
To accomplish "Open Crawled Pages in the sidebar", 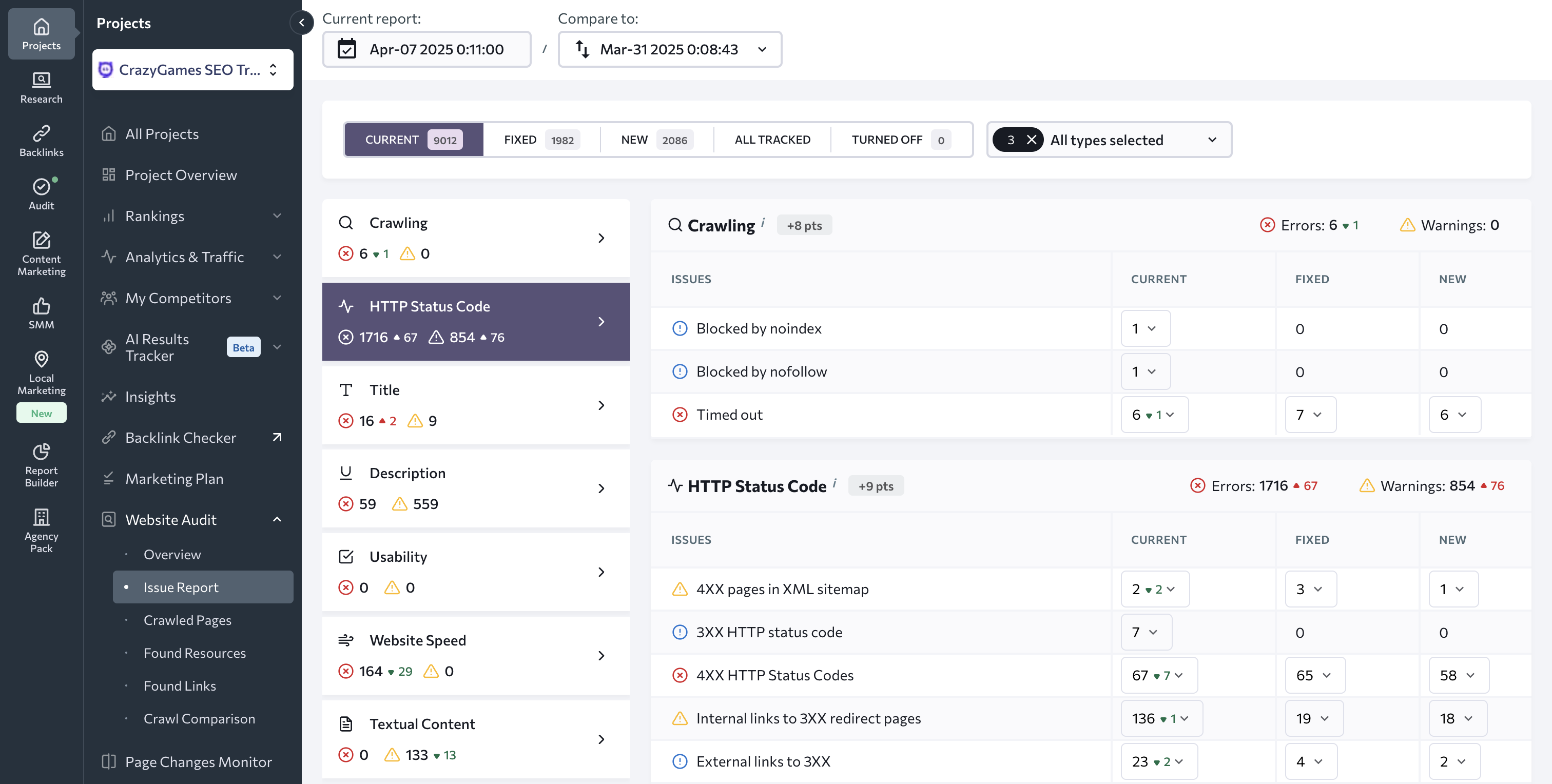I will [187, 620].
